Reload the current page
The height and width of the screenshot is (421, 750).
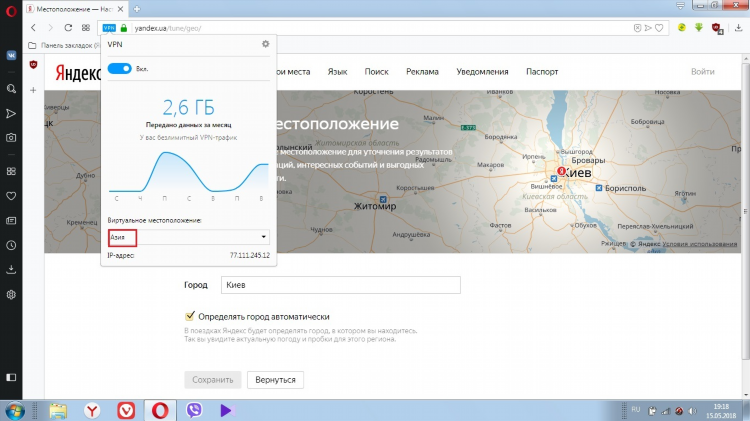coord(68,28)
